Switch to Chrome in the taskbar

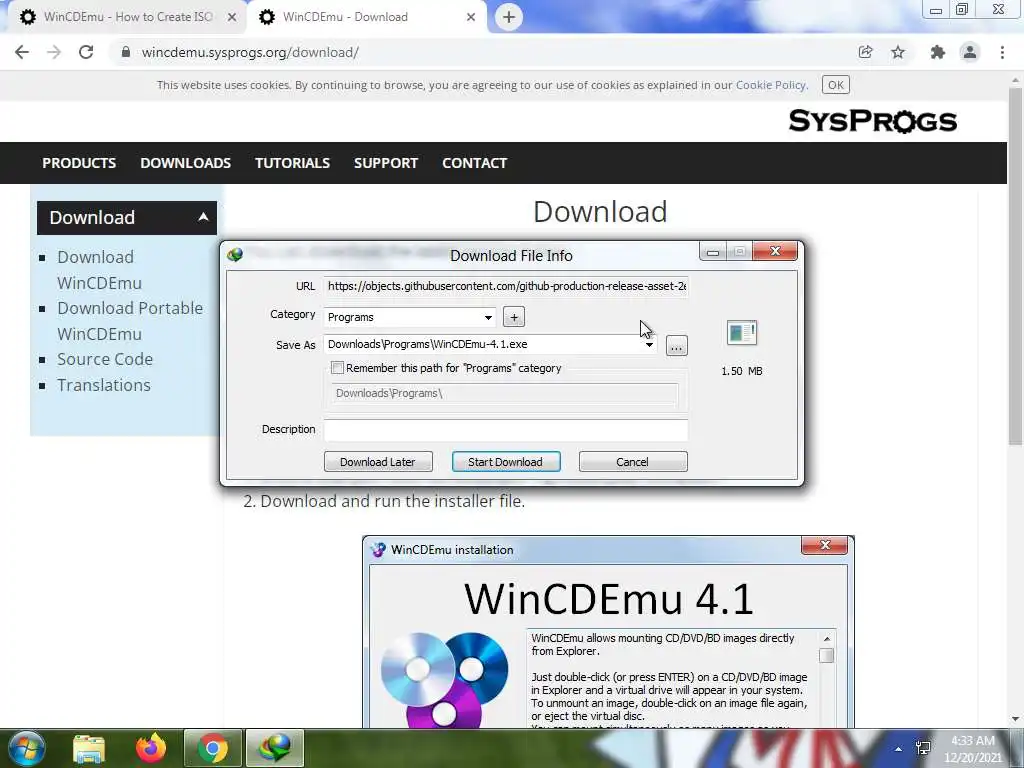tap(213, 748)
